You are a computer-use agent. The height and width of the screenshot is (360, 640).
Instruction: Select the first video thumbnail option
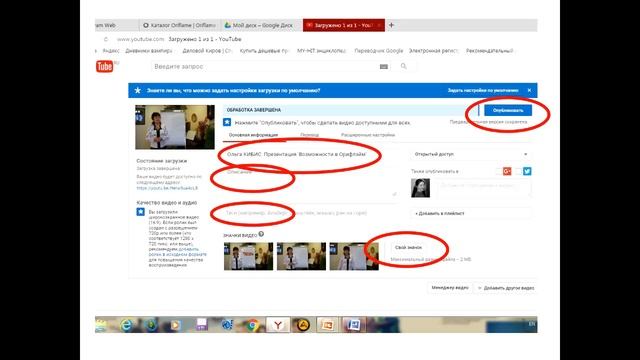(249, 256)
